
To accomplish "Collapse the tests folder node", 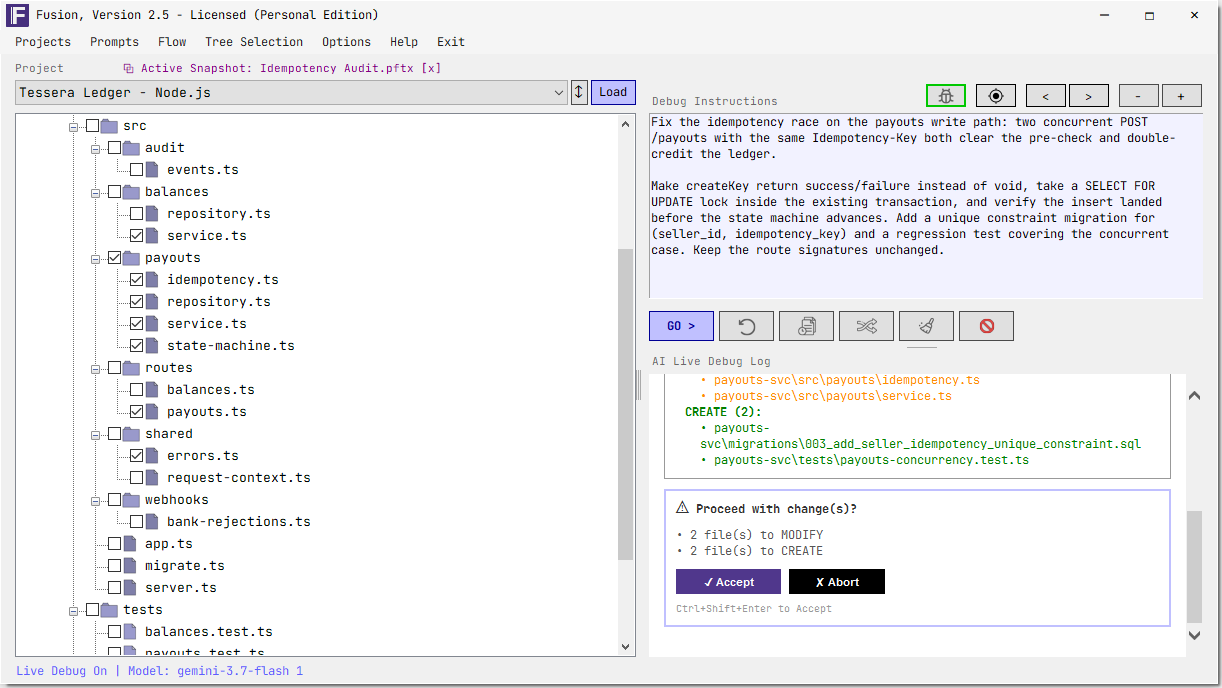I will pos(74,610).
